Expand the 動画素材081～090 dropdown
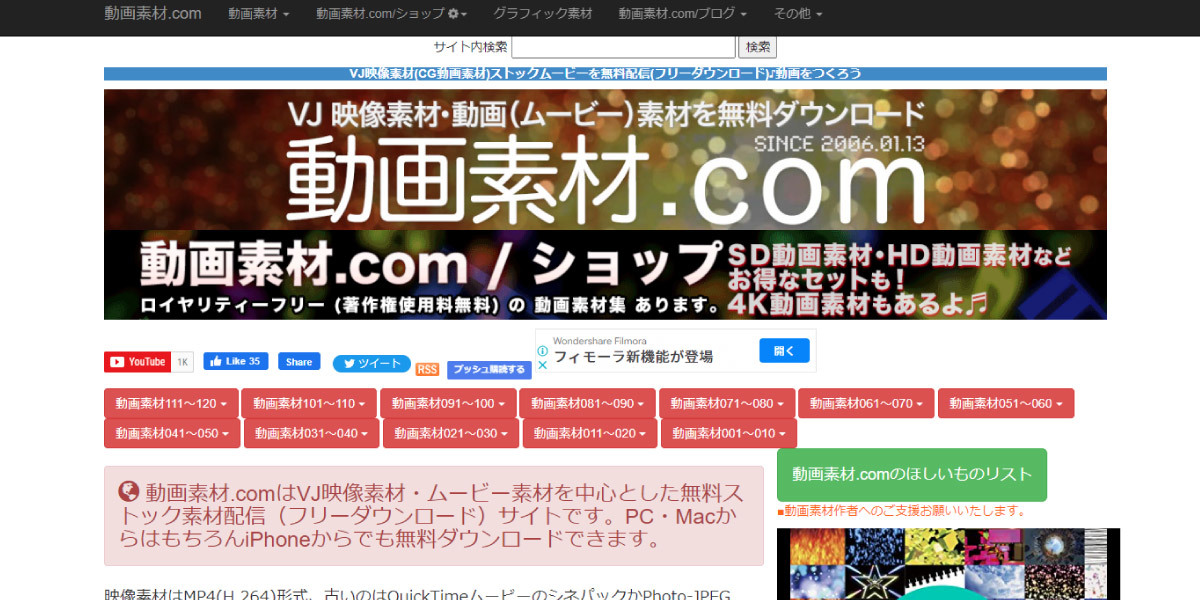 coord(587,403)
